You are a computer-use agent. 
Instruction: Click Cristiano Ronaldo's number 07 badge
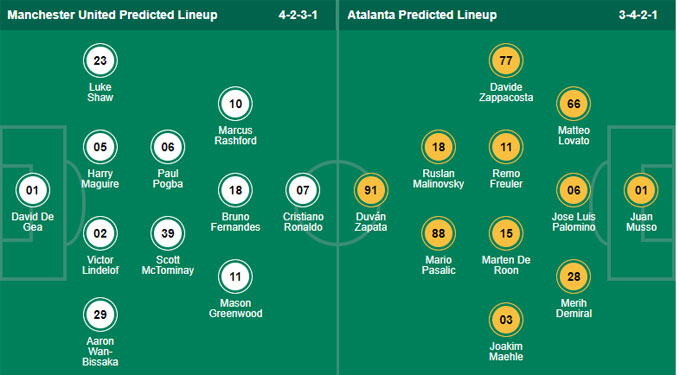[303, 190]
